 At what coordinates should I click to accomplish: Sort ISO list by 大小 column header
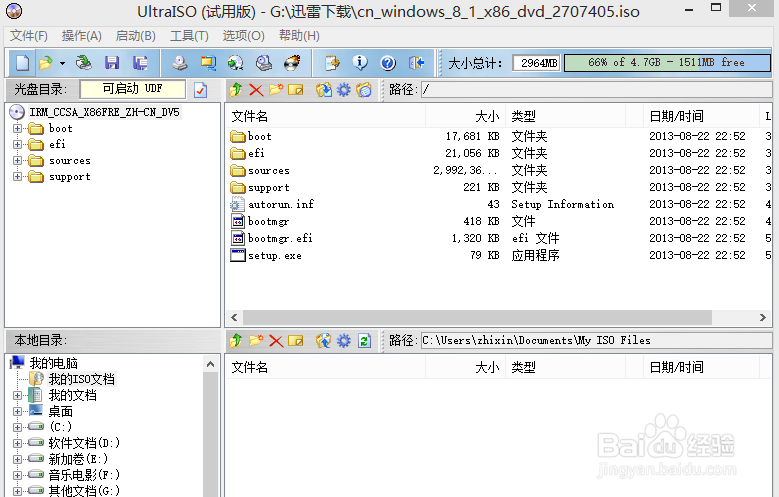pyautogui.click(x=466, y=116)
